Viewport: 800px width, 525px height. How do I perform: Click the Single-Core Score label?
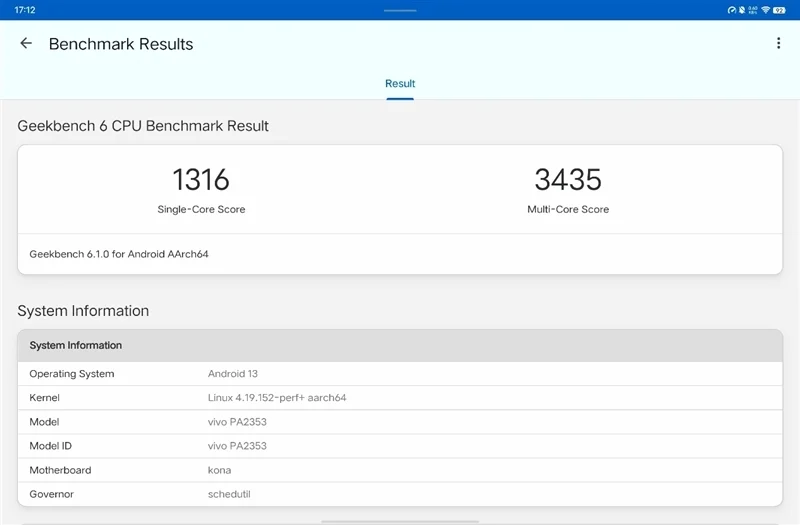[201, 209]
